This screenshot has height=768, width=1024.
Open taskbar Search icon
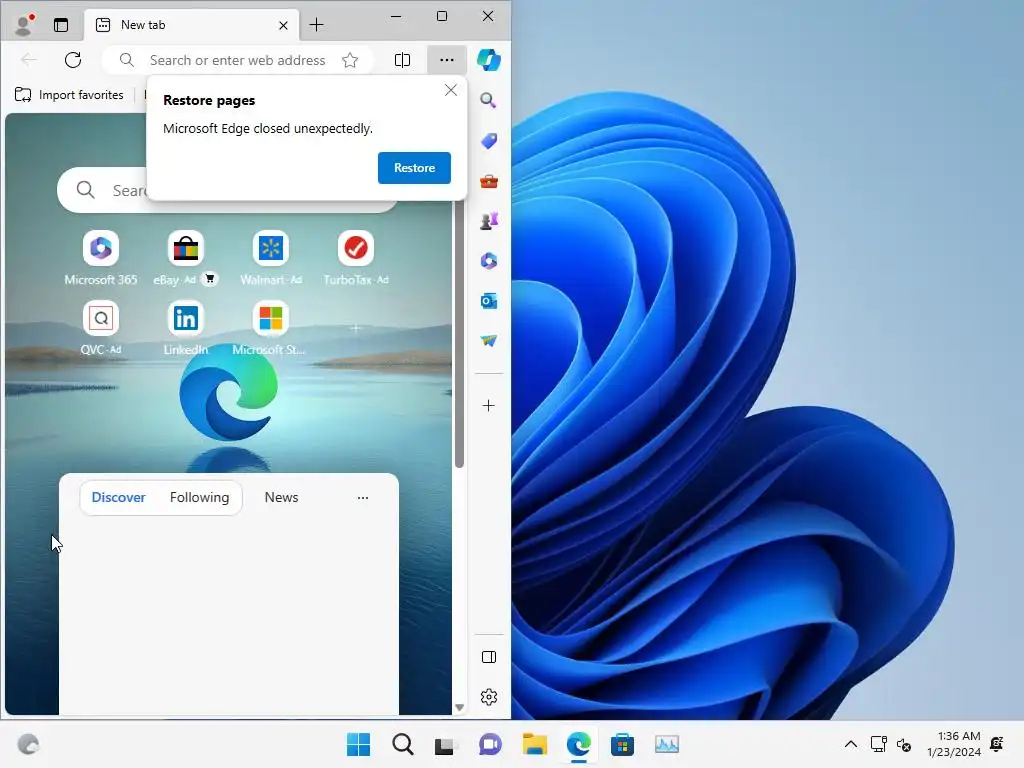tap(402, 744)
